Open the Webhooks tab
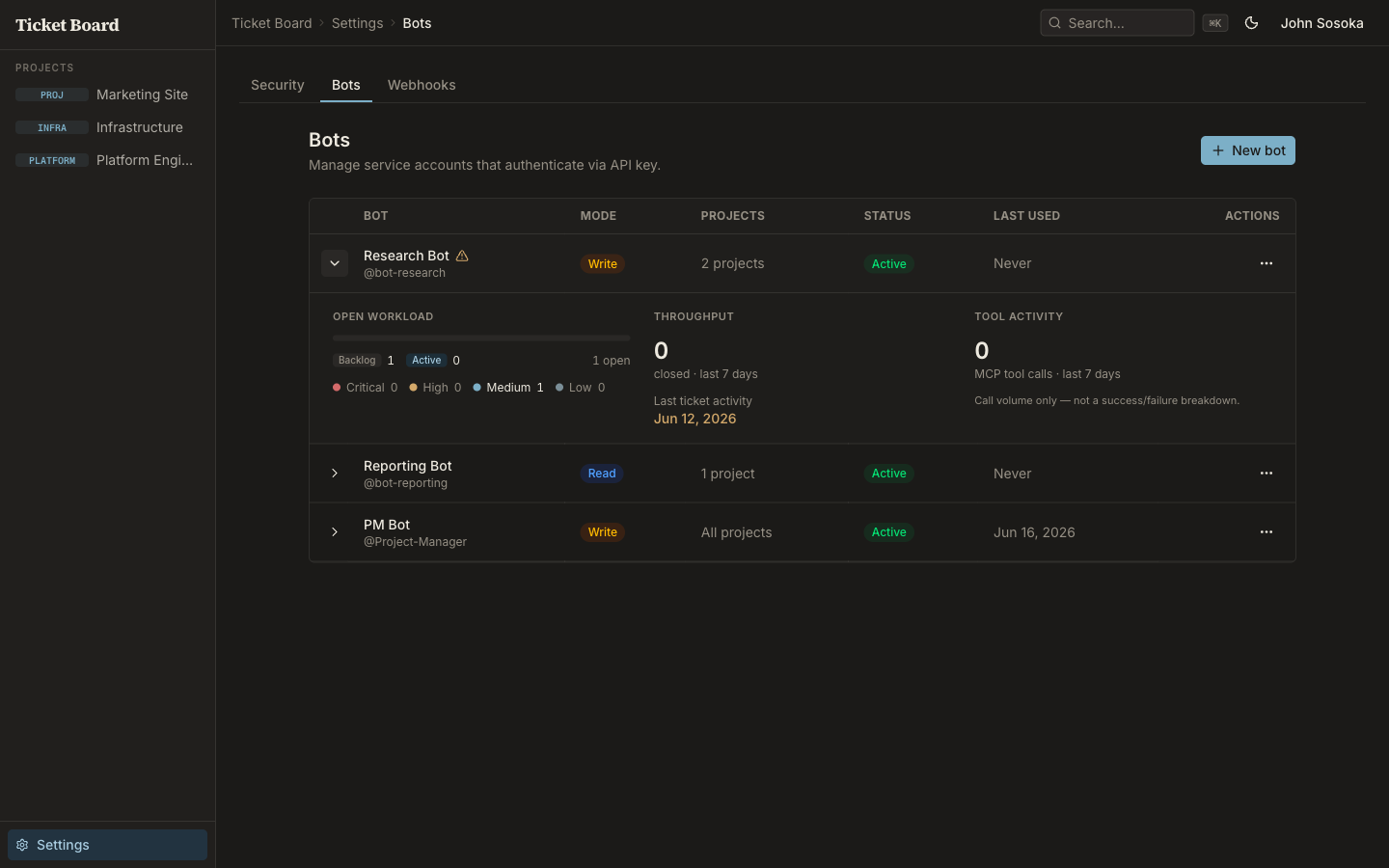 (422, 85)
